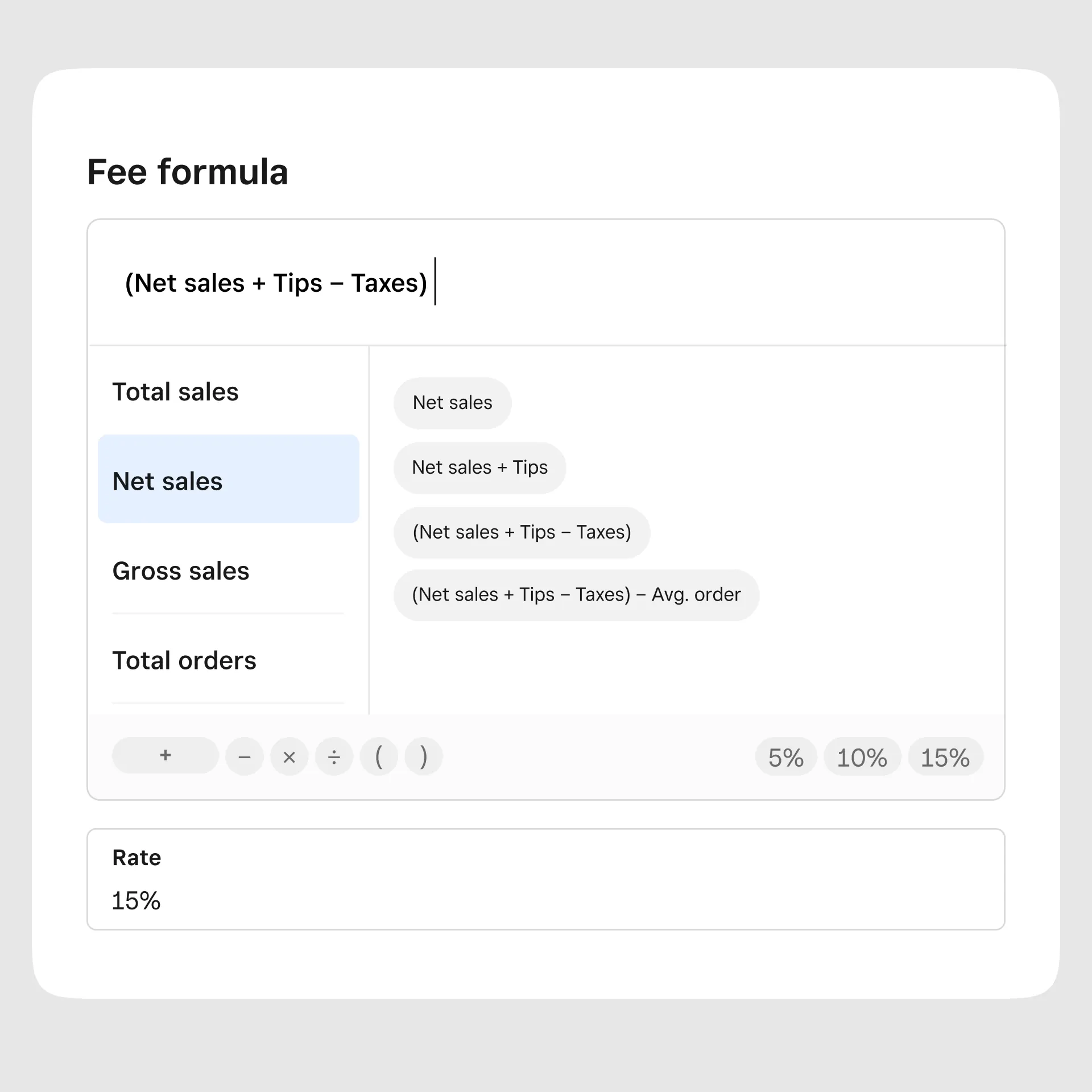1092x1092 pixels.
Task: Select the 5% rate chip
Action: [785, 757]
